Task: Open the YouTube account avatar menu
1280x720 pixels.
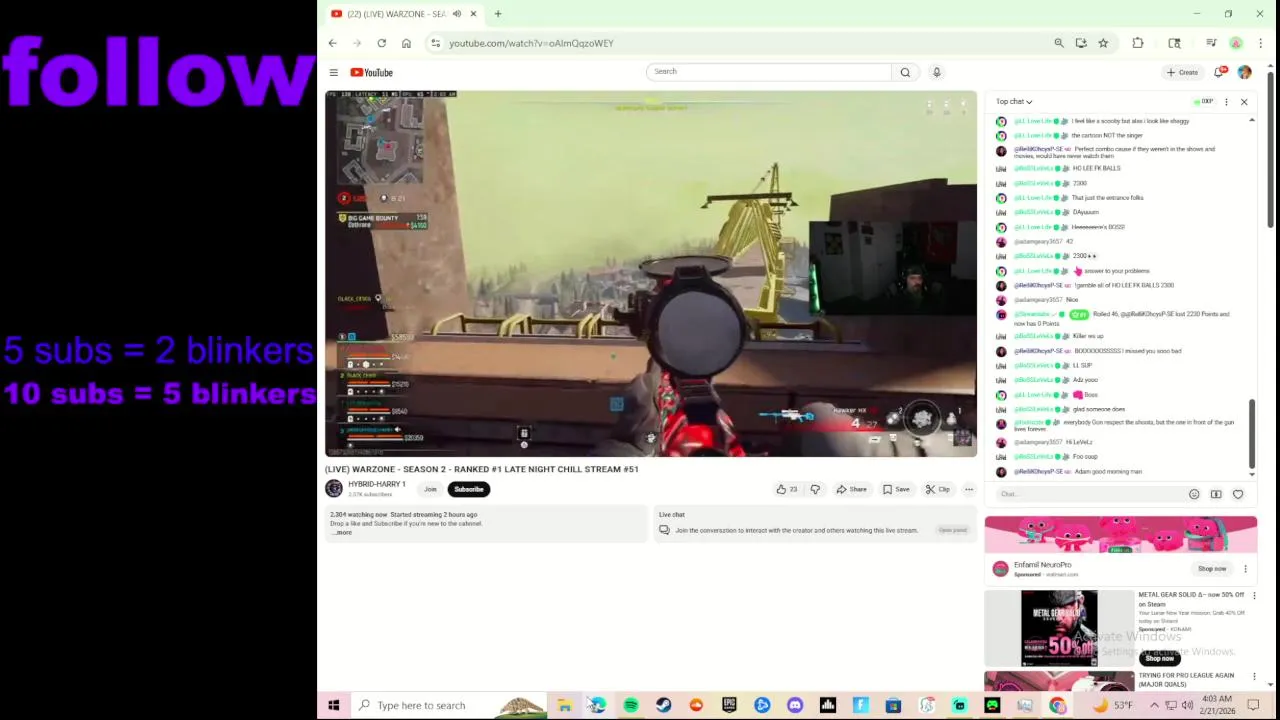Action: pyautogui.click(x=1244, y=72)
